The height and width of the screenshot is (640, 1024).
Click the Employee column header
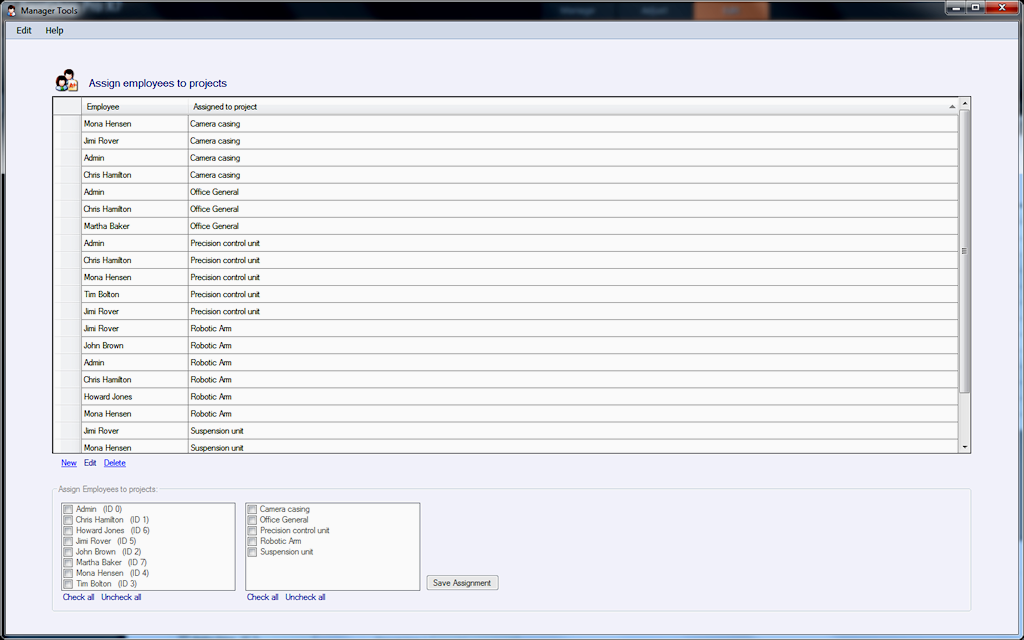click(x=134, y=106)
